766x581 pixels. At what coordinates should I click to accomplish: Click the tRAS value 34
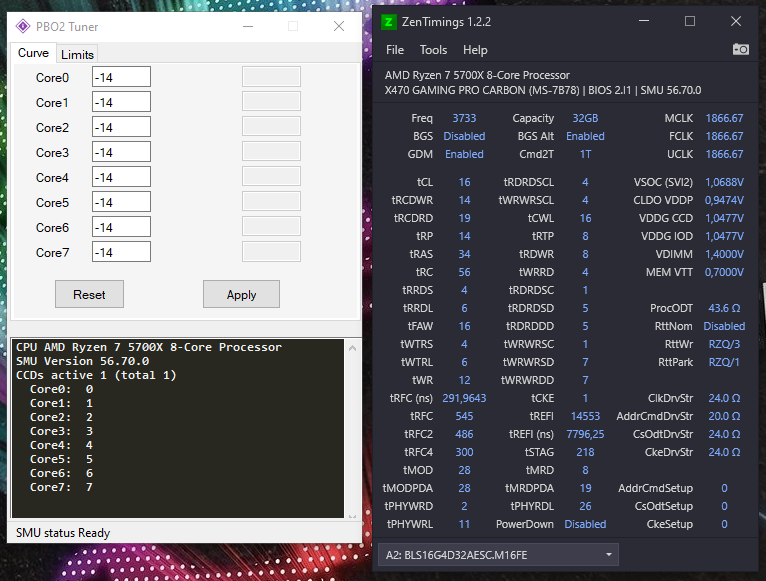pyautogui.click(x=464, y=254)
